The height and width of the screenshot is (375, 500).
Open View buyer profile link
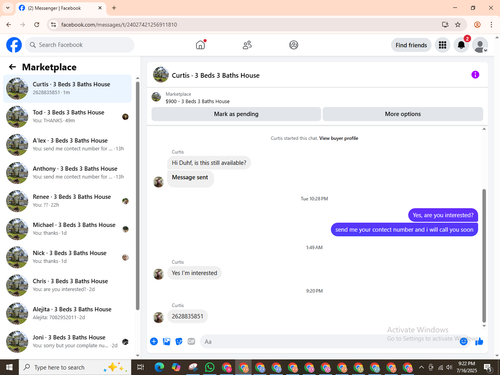[x=338, y=138]
